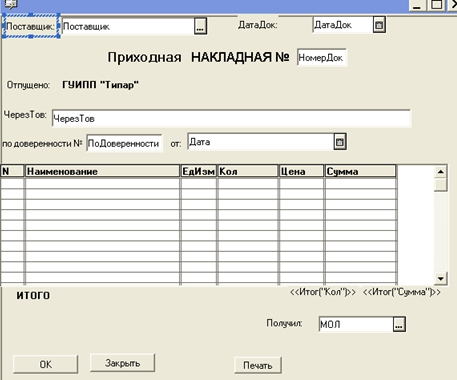Open the ДатаДок calendar picker
Viewport: 457px width, 380px height.
(x=379, y=25)
